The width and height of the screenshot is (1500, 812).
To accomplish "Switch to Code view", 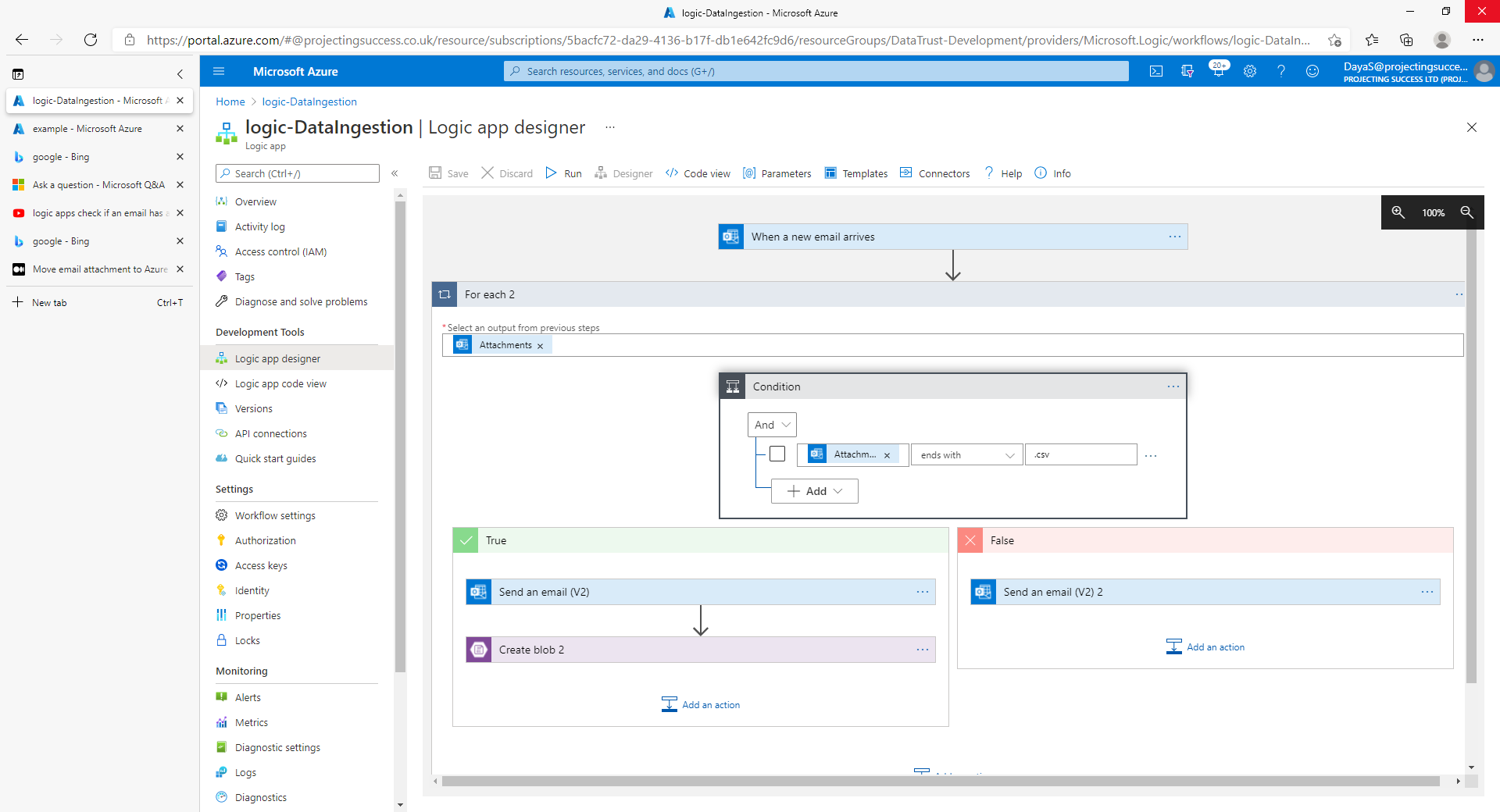I will (698, 173).
